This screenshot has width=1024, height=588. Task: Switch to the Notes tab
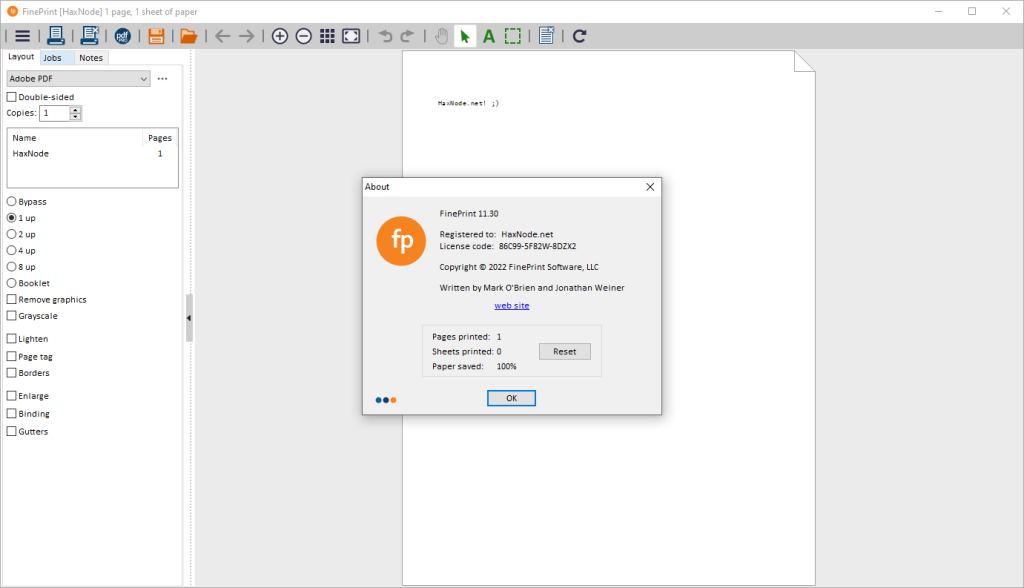91,57
